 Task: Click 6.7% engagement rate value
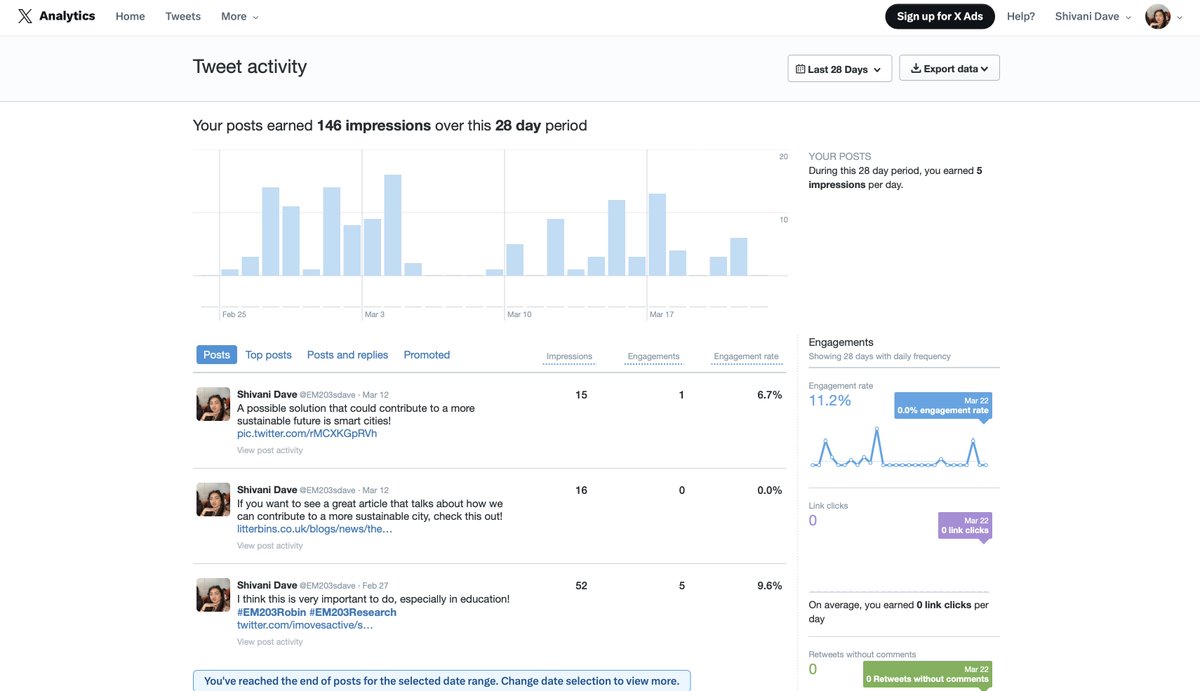(769, 395)
